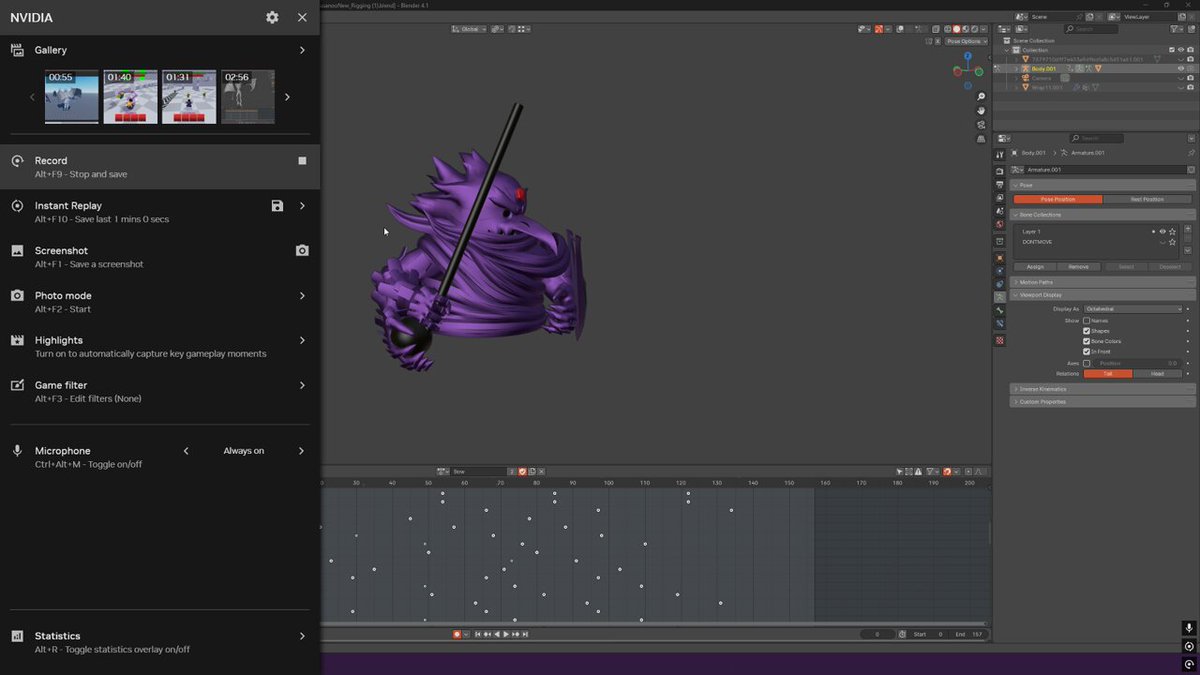Select Pose Position button
This screenshot has height=675, width=1200.
tap(1058, 199)
